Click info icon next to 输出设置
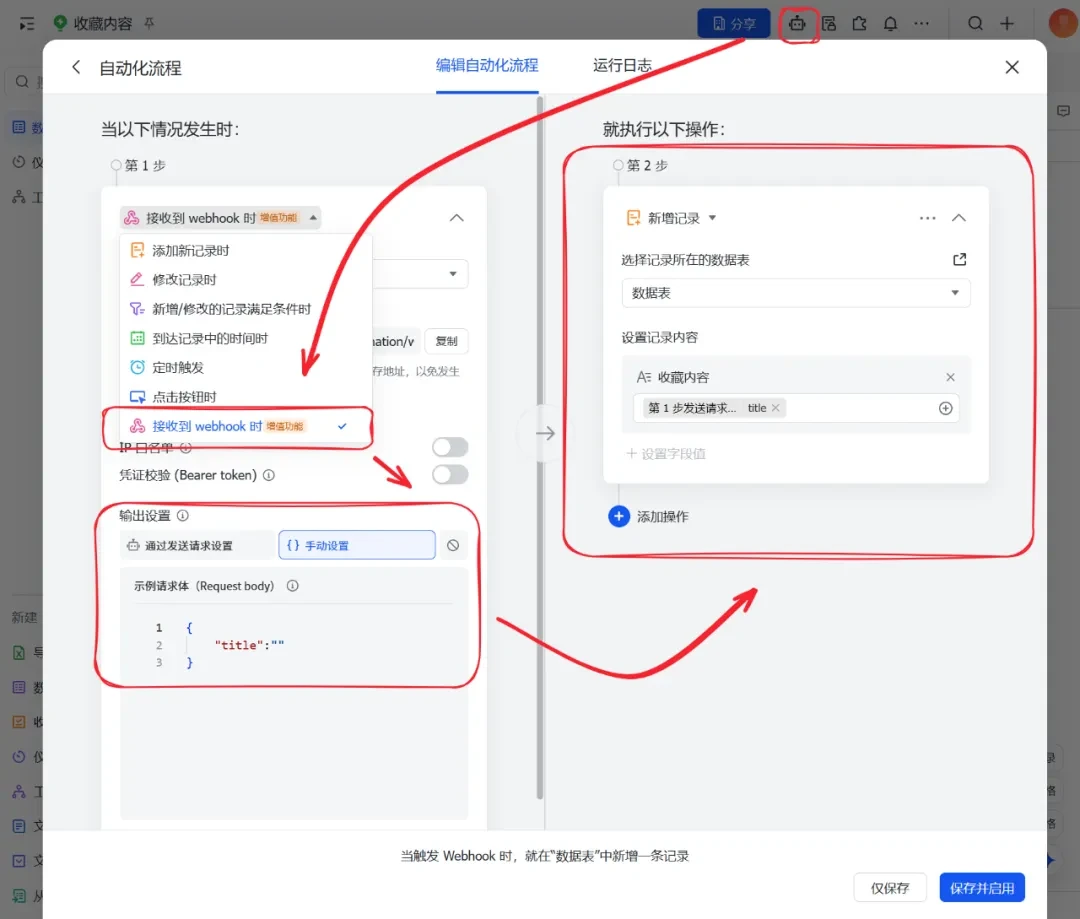1080x919 pixels. pyautogui.click(x=183, y=515)
